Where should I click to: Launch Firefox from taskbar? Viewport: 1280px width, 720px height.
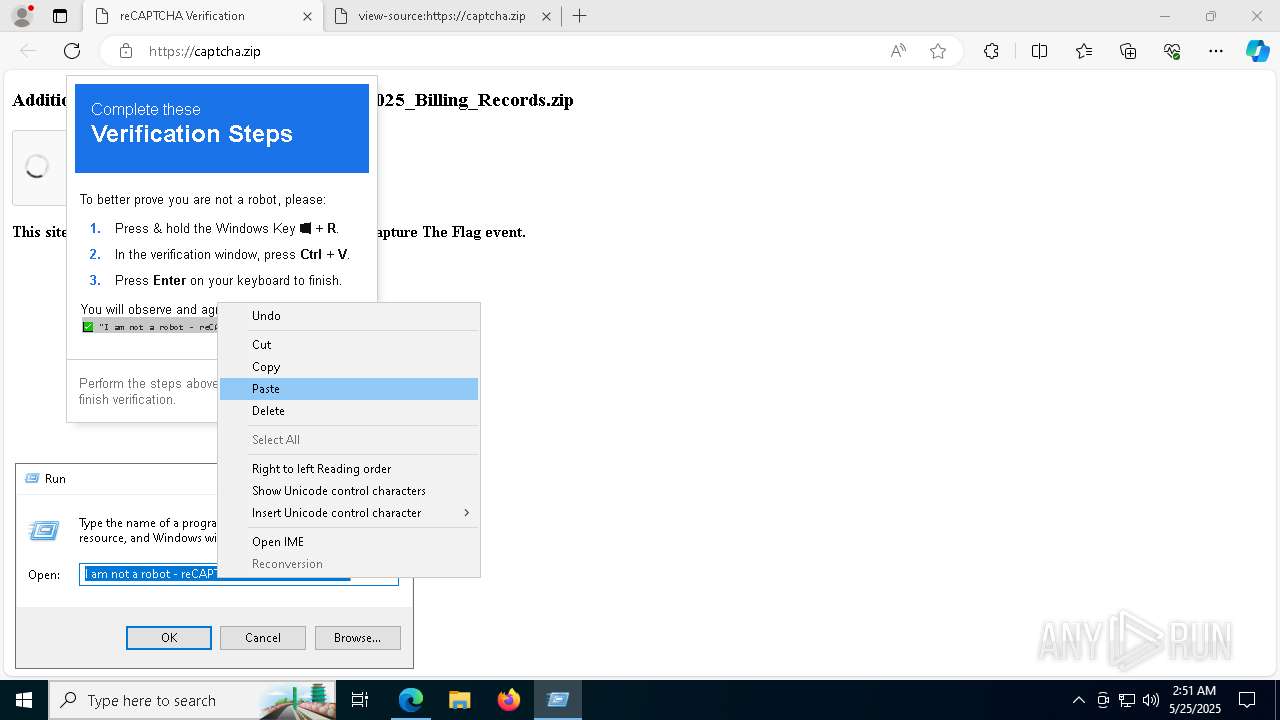coord(509,700)
